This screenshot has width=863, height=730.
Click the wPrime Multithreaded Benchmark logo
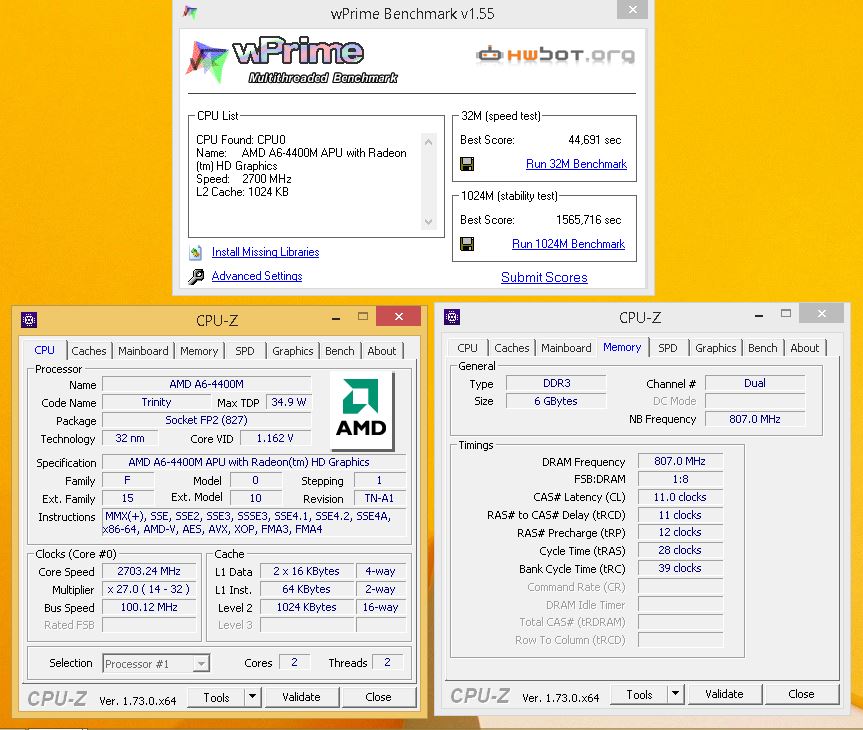click(x=292, y=61)
